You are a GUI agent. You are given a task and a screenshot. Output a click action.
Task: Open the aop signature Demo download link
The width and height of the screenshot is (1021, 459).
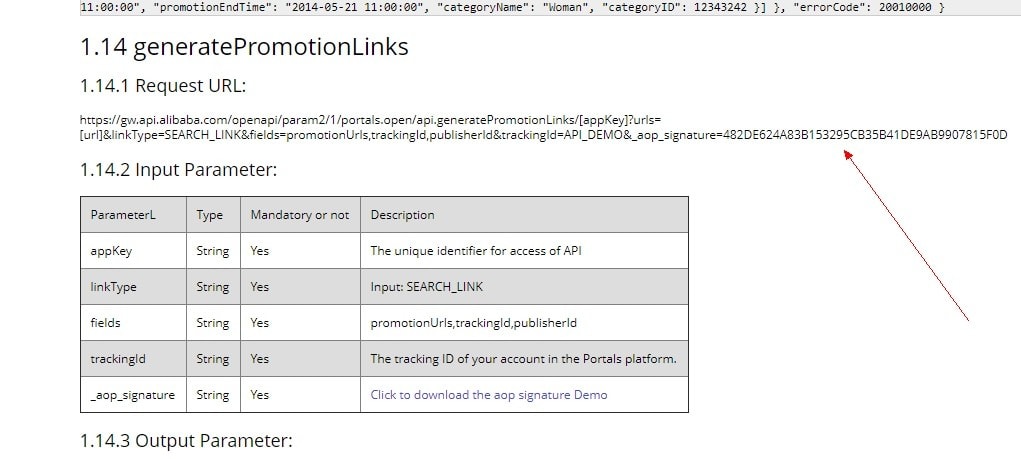pos(488,395)
